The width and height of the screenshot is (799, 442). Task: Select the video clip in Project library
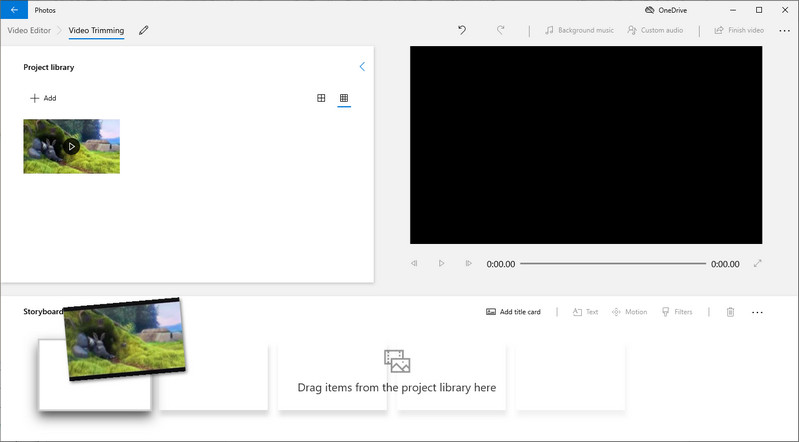click(x=71, y=146)
